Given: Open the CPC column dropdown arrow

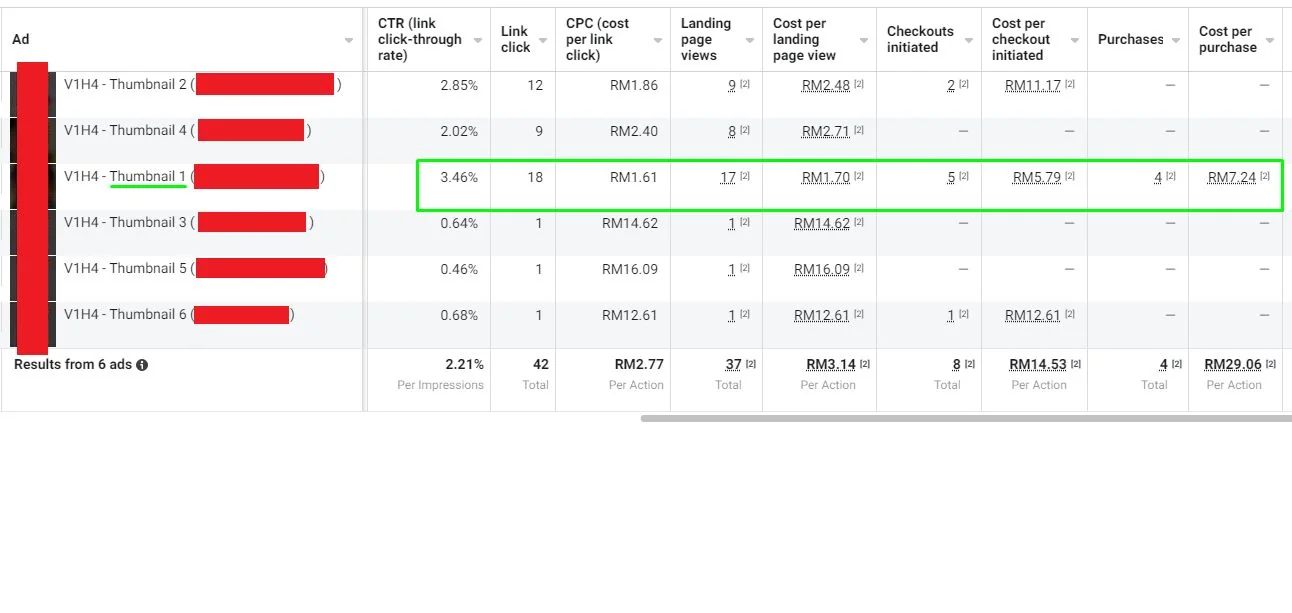Looking at the screenshot, I should pos(658,41).
